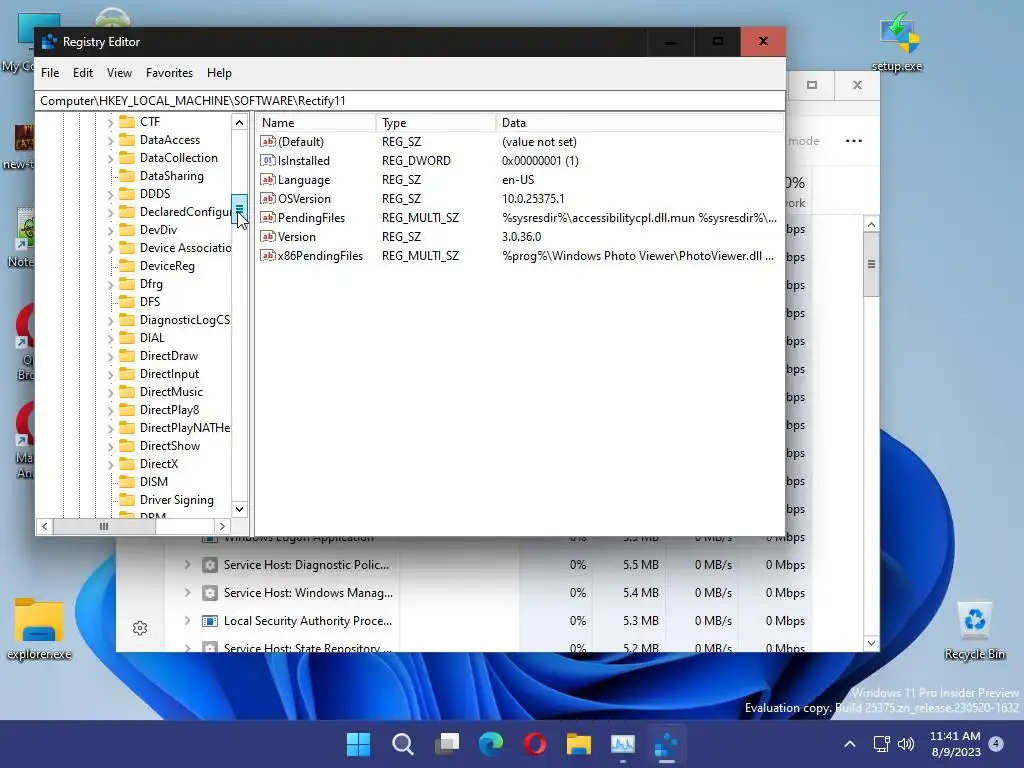
Task: Select the DiagnosticLogCSP key
Action: pos(185,320)
